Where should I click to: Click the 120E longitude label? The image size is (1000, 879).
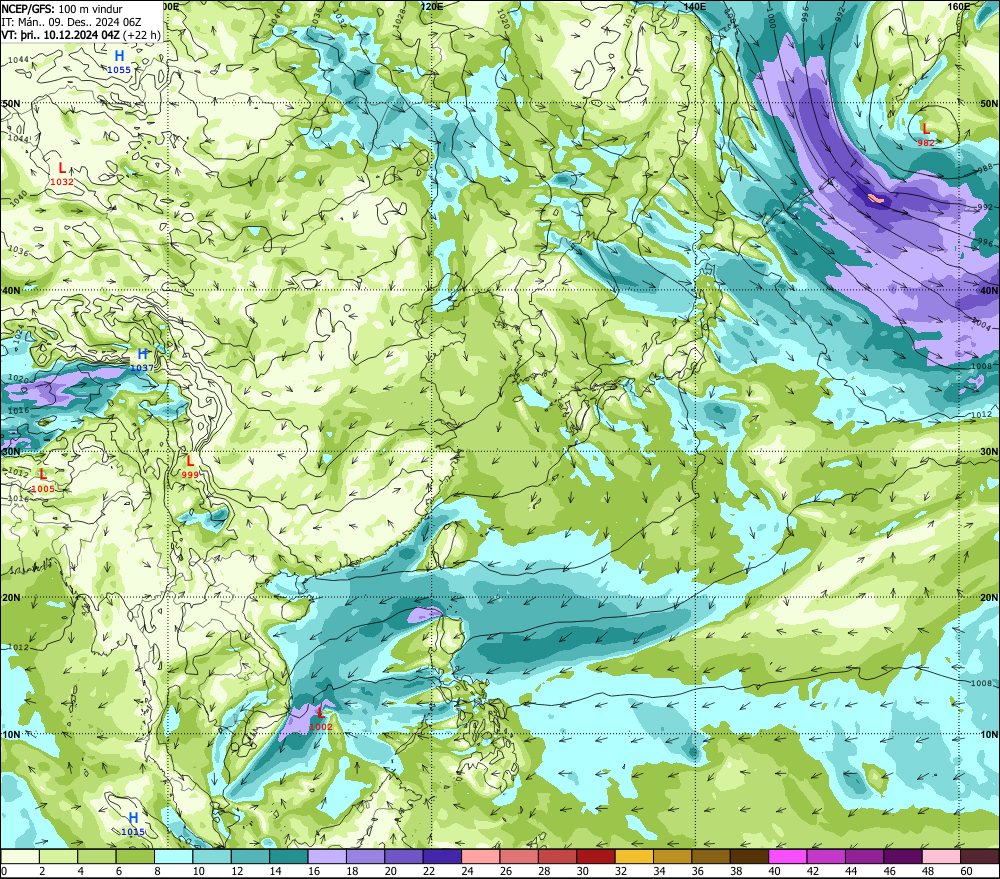coord(432,6)
